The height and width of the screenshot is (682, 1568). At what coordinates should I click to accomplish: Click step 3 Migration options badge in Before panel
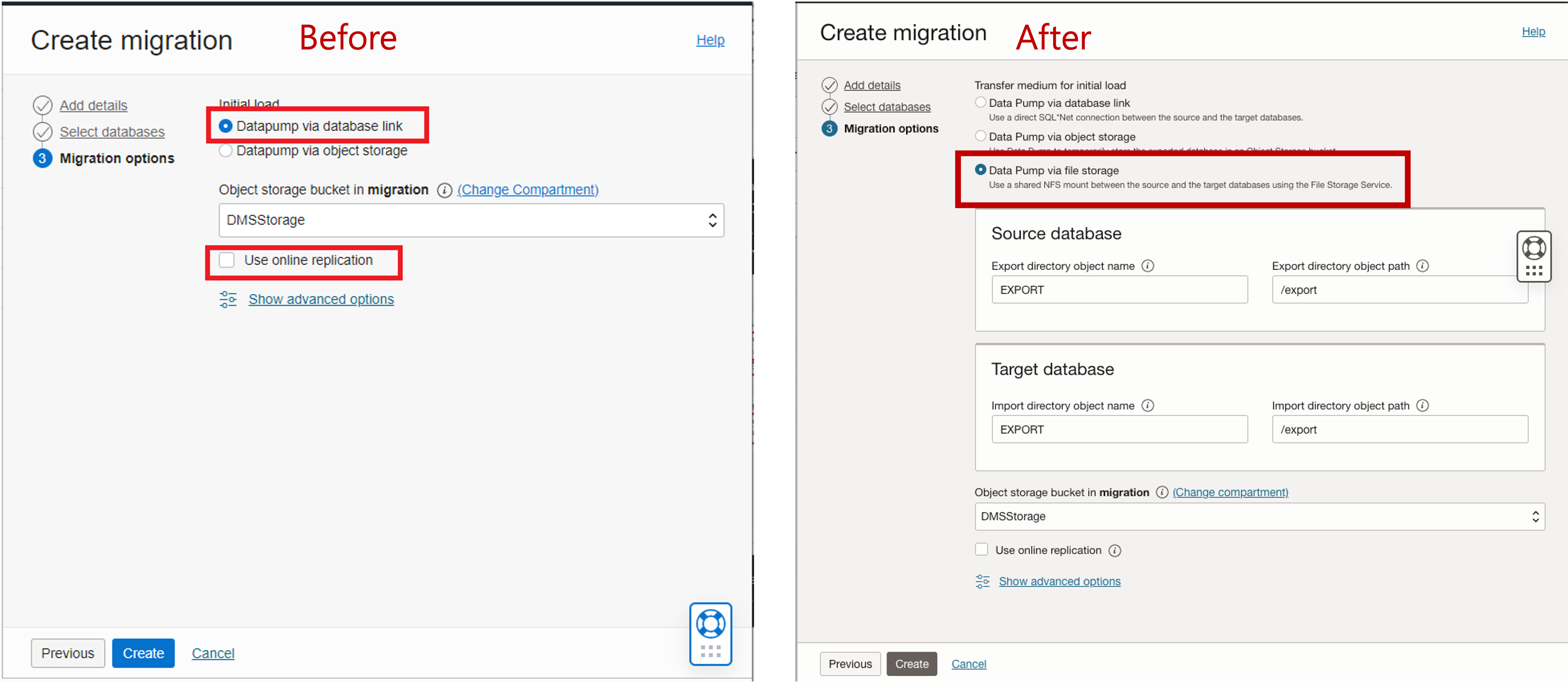[x=42, y=158]
